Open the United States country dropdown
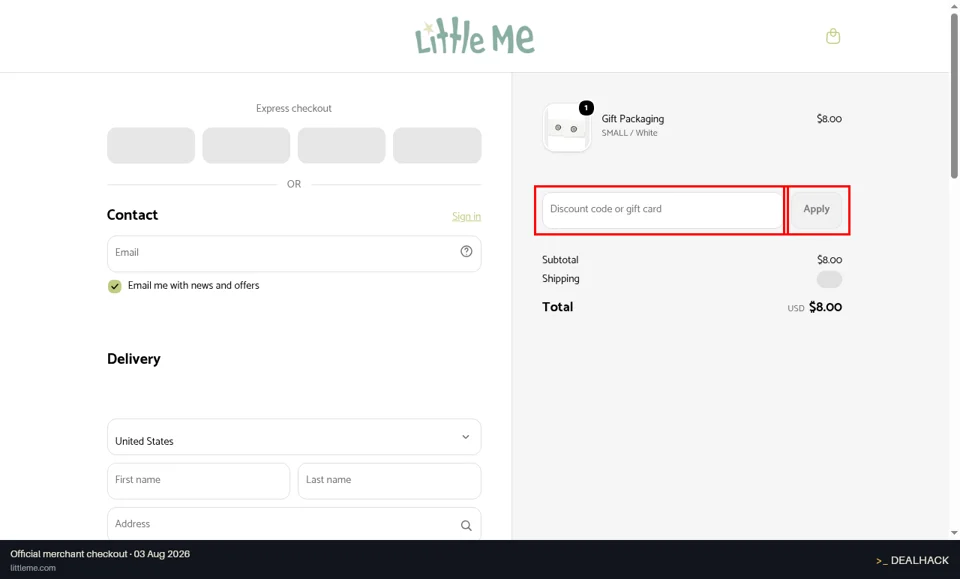Viewport: 960px width, 579px height. (294, 437)
